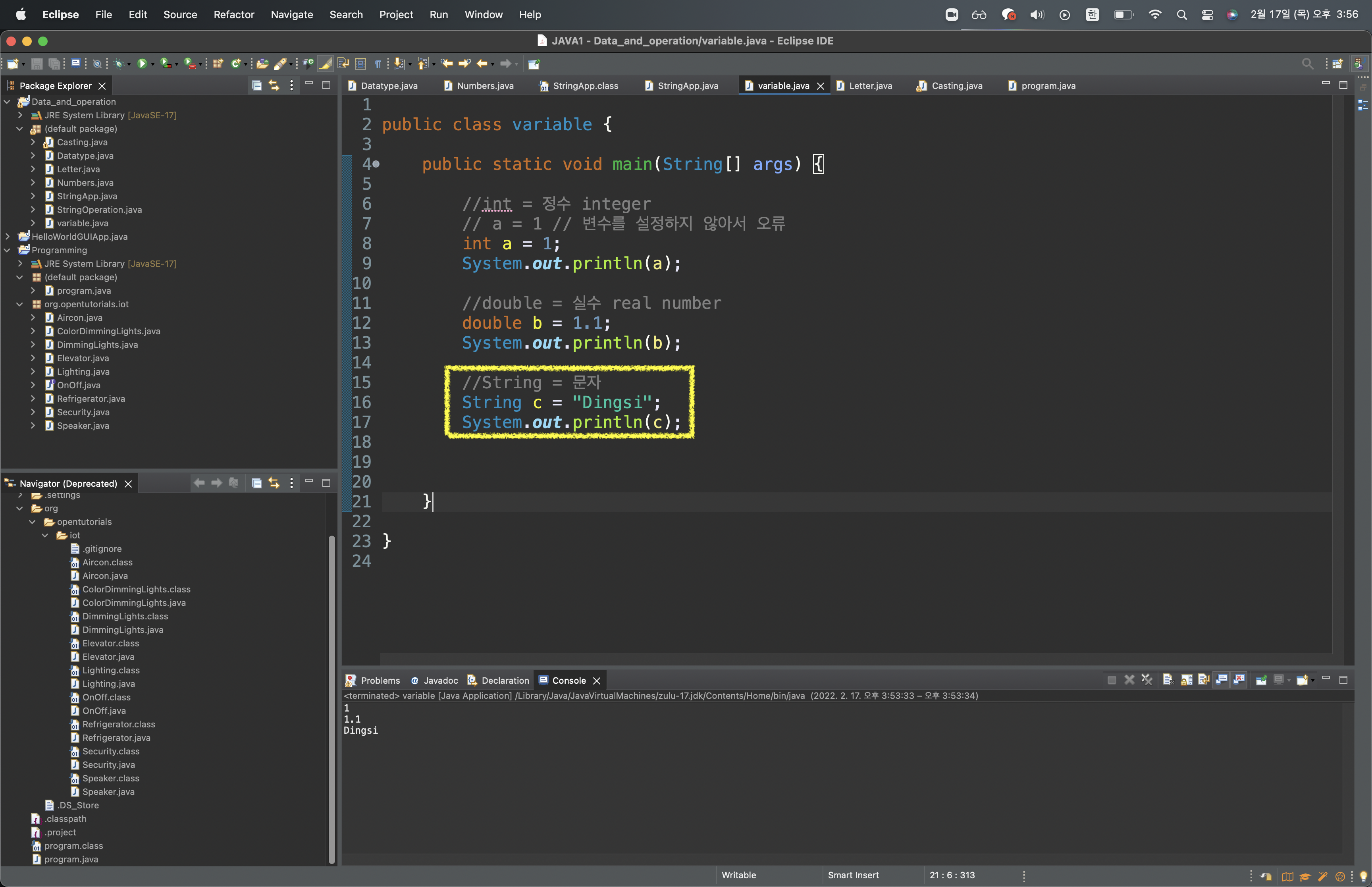1372x887 pixels.
Task: Click Collapse All in Package Explorer
Action: 257,85
